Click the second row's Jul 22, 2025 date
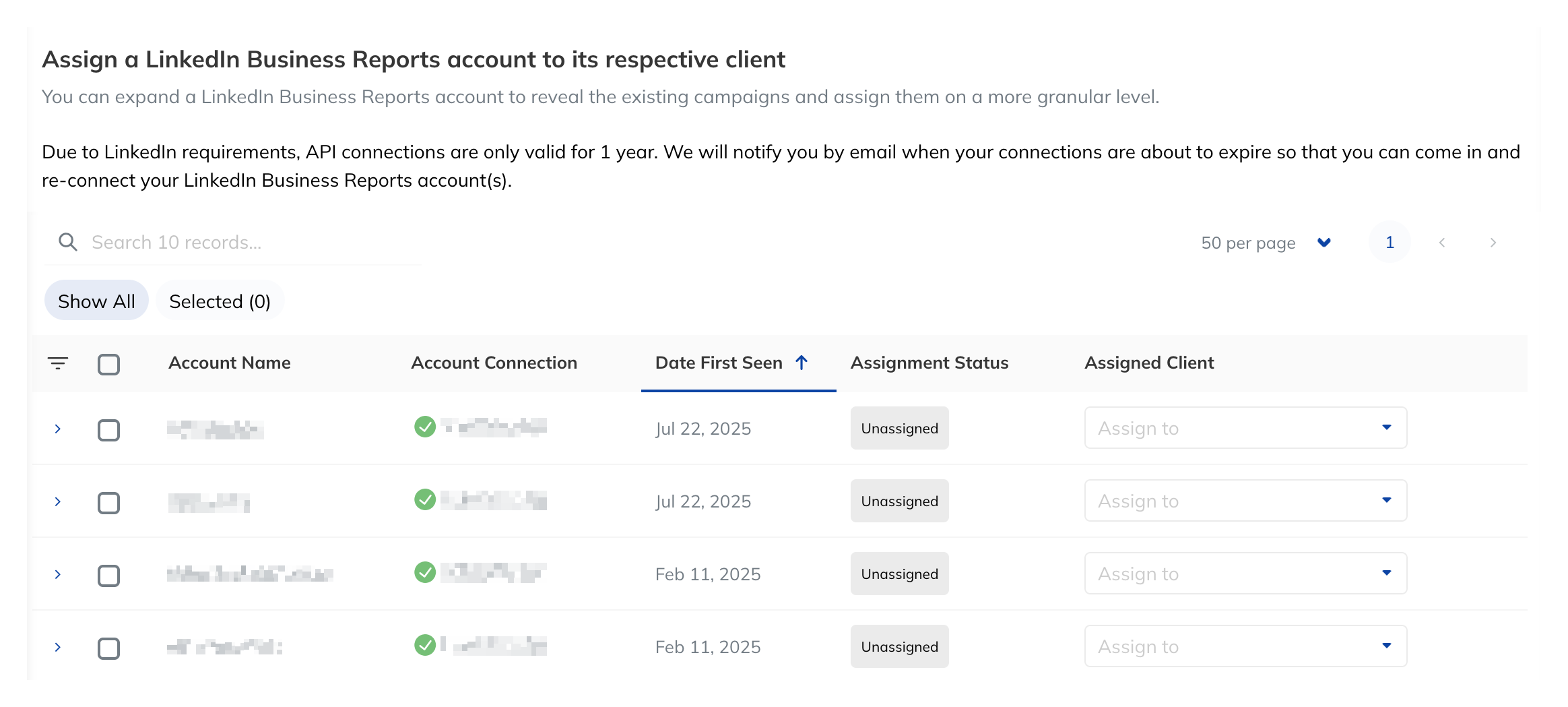1568x707 pixels. (x=703, y=501)
